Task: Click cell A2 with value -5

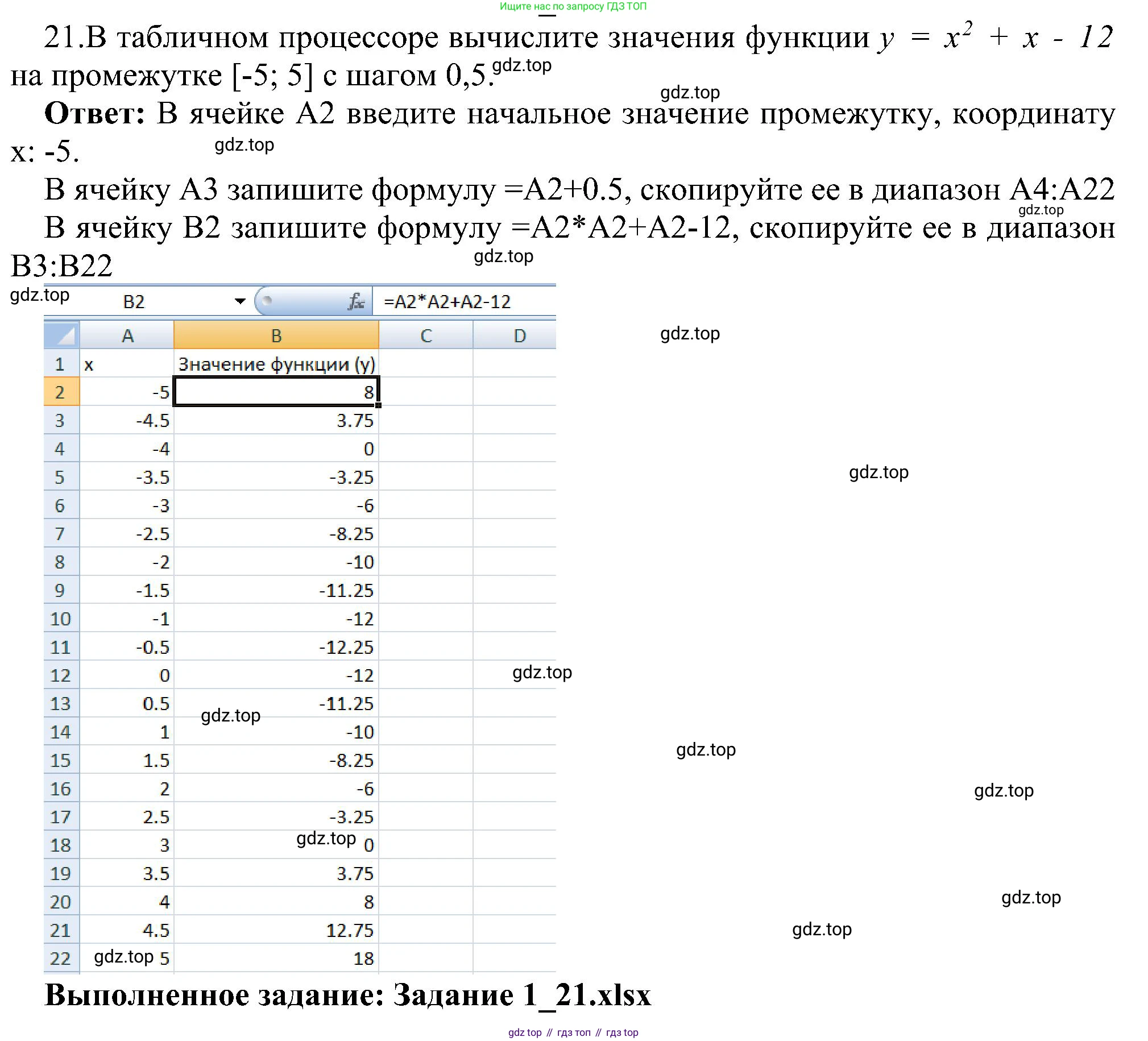Action: 127,392
